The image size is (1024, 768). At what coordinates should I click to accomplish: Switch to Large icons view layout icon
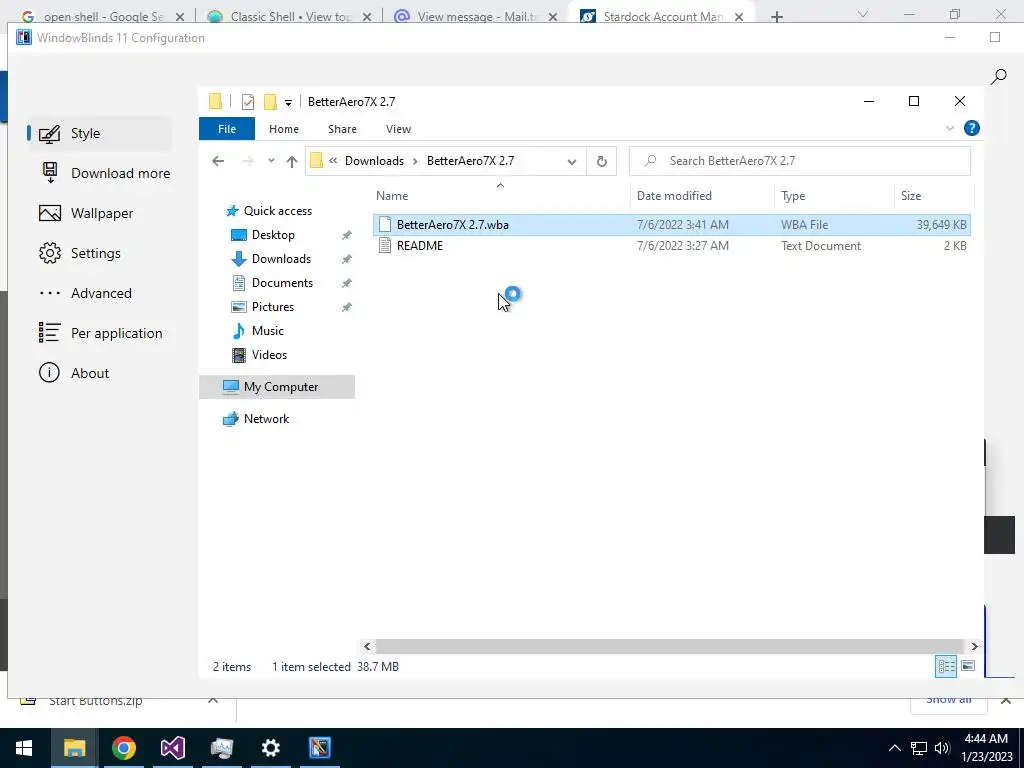968,667
